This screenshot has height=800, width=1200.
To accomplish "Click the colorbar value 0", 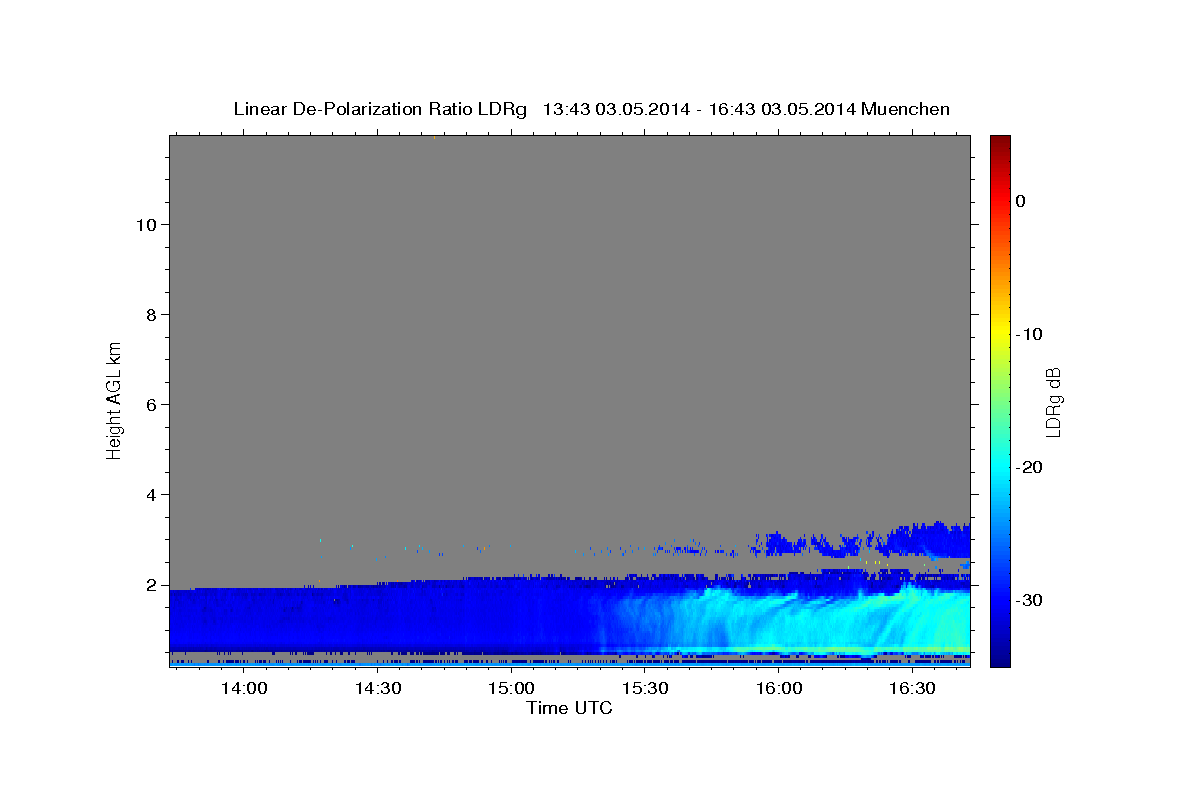I will tap(1020, 201).
